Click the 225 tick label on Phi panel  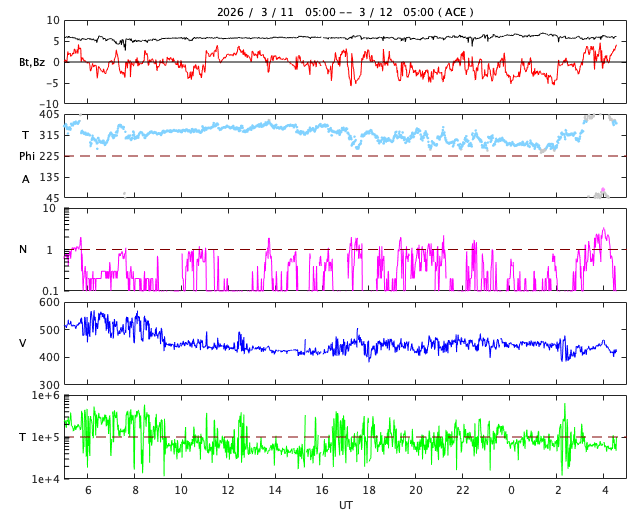point(48,156)
